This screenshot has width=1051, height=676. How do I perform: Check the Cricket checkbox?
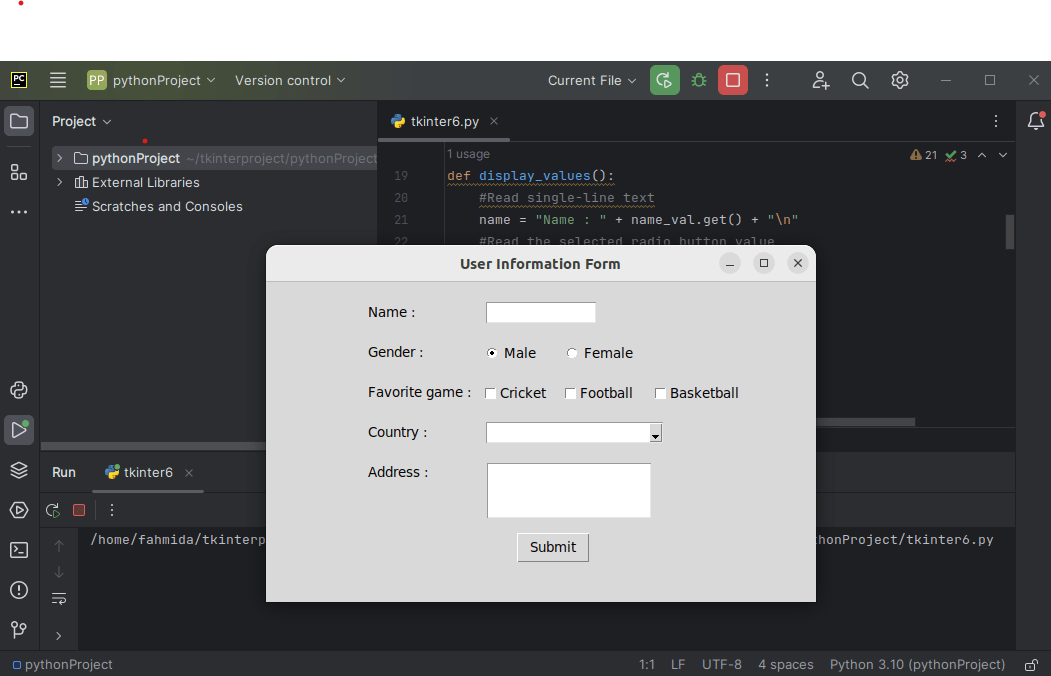(x=489, y=392)
